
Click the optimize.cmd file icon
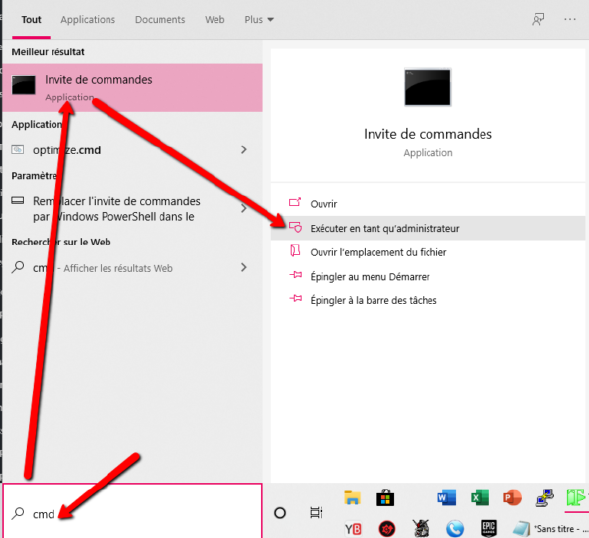coord(18,150)
